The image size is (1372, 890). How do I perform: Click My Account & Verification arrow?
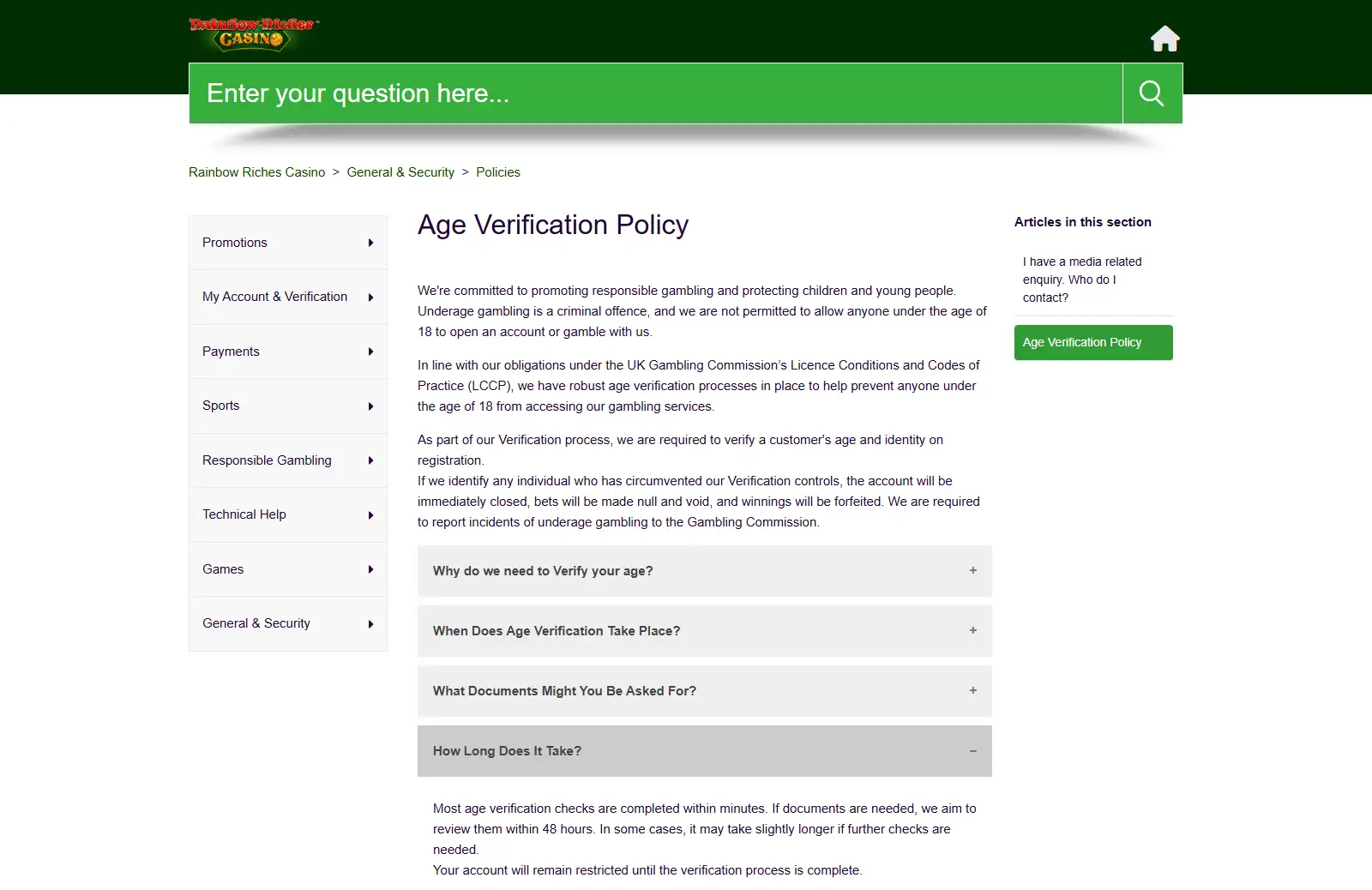(x=370, y=298)
